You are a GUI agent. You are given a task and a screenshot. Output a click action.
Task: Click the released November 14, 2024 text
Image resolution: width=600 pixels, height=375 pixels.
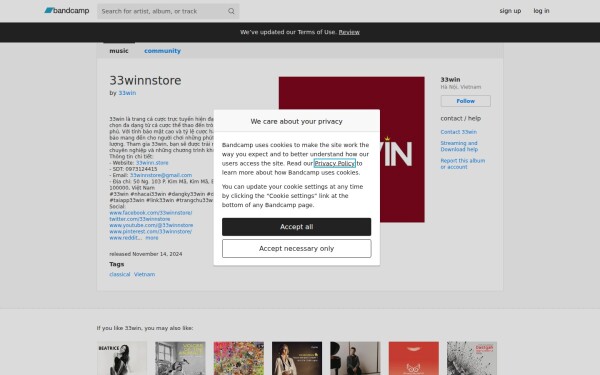click(145, 254)
